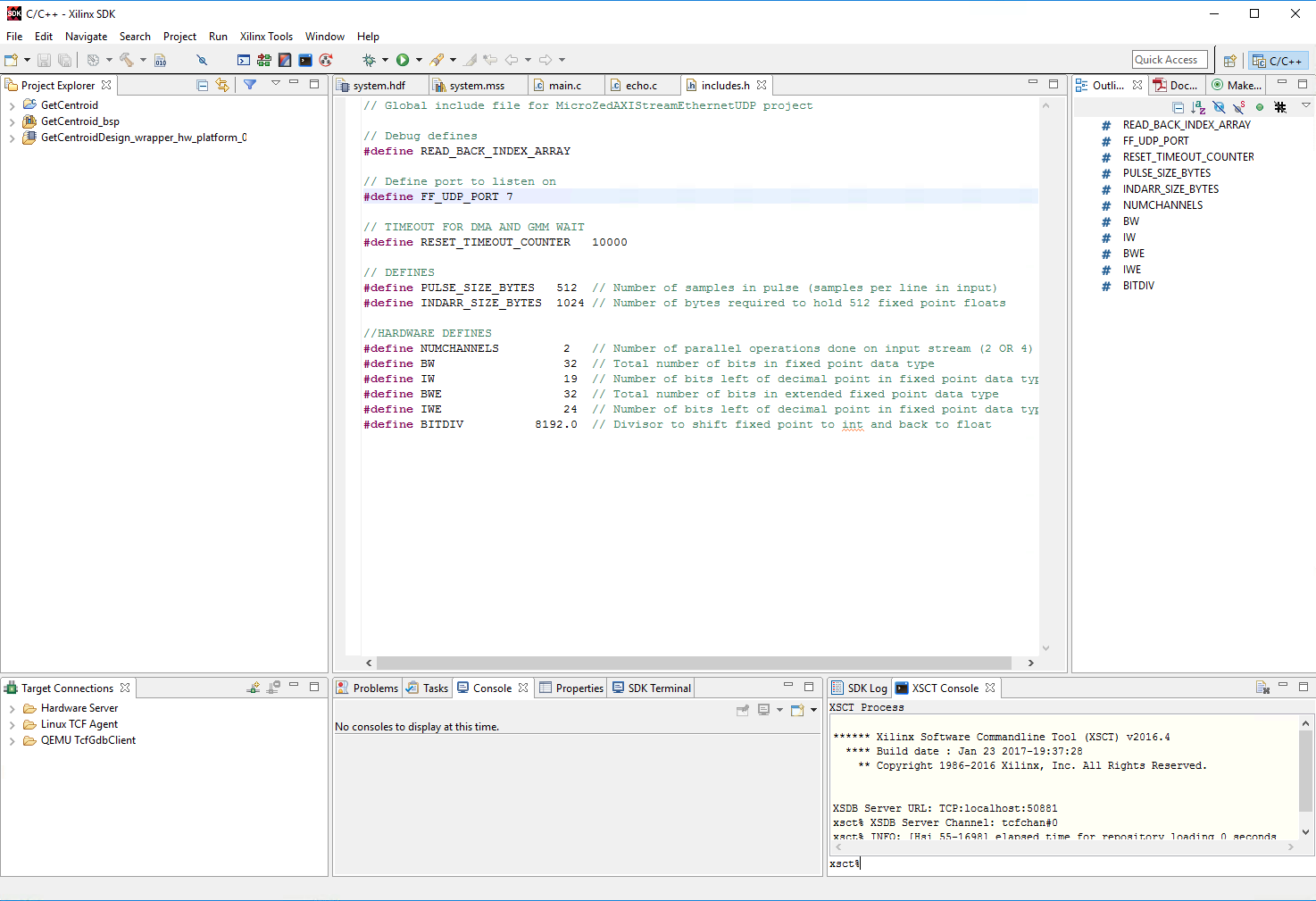Click the Forward navigation arrow icon
Image resolution: width=1316 pixels, height=901 pixels.
point(546,60)
